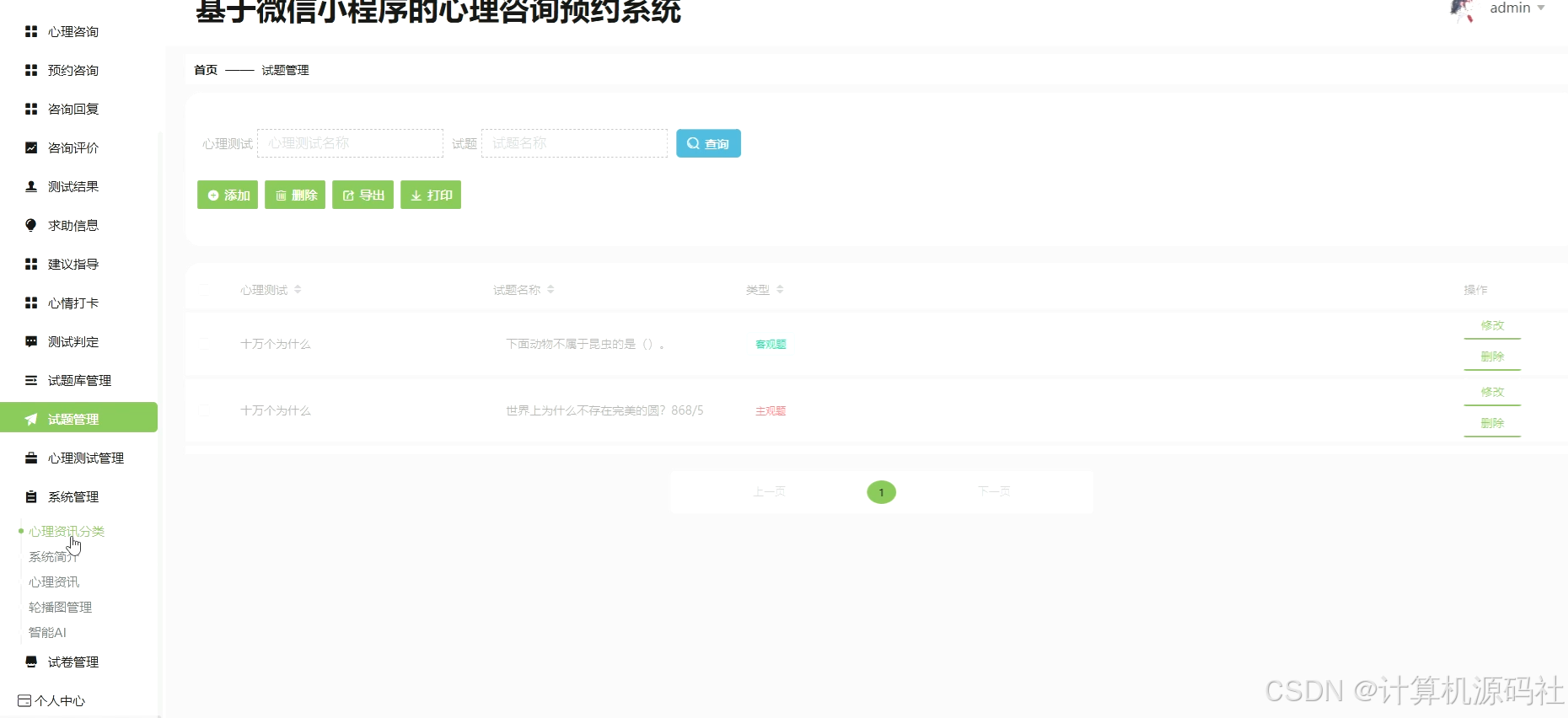Open 轮播图管理 submenu item
Viewport: 1568px width, 718px height.
point(60,607)
